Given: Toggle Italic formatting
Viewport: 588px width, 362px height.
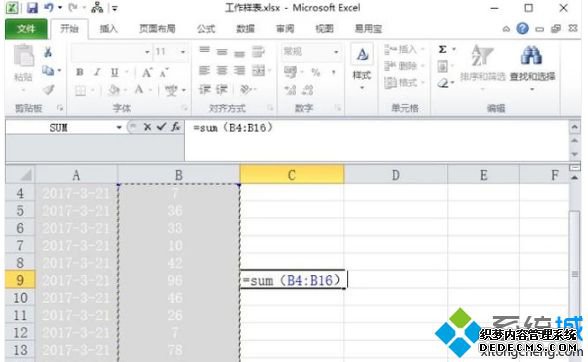Looking at the screenshot, I should 97,72.
